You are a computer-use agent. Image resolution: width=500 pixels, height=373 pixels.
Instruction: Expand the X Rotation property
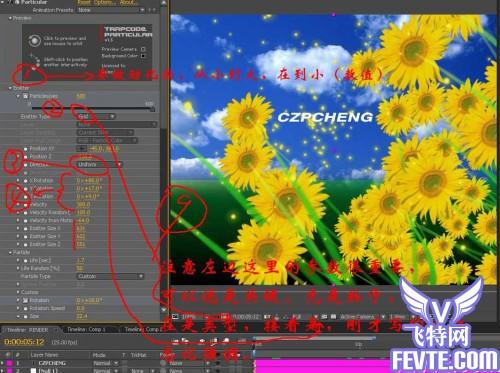point(18,180)
